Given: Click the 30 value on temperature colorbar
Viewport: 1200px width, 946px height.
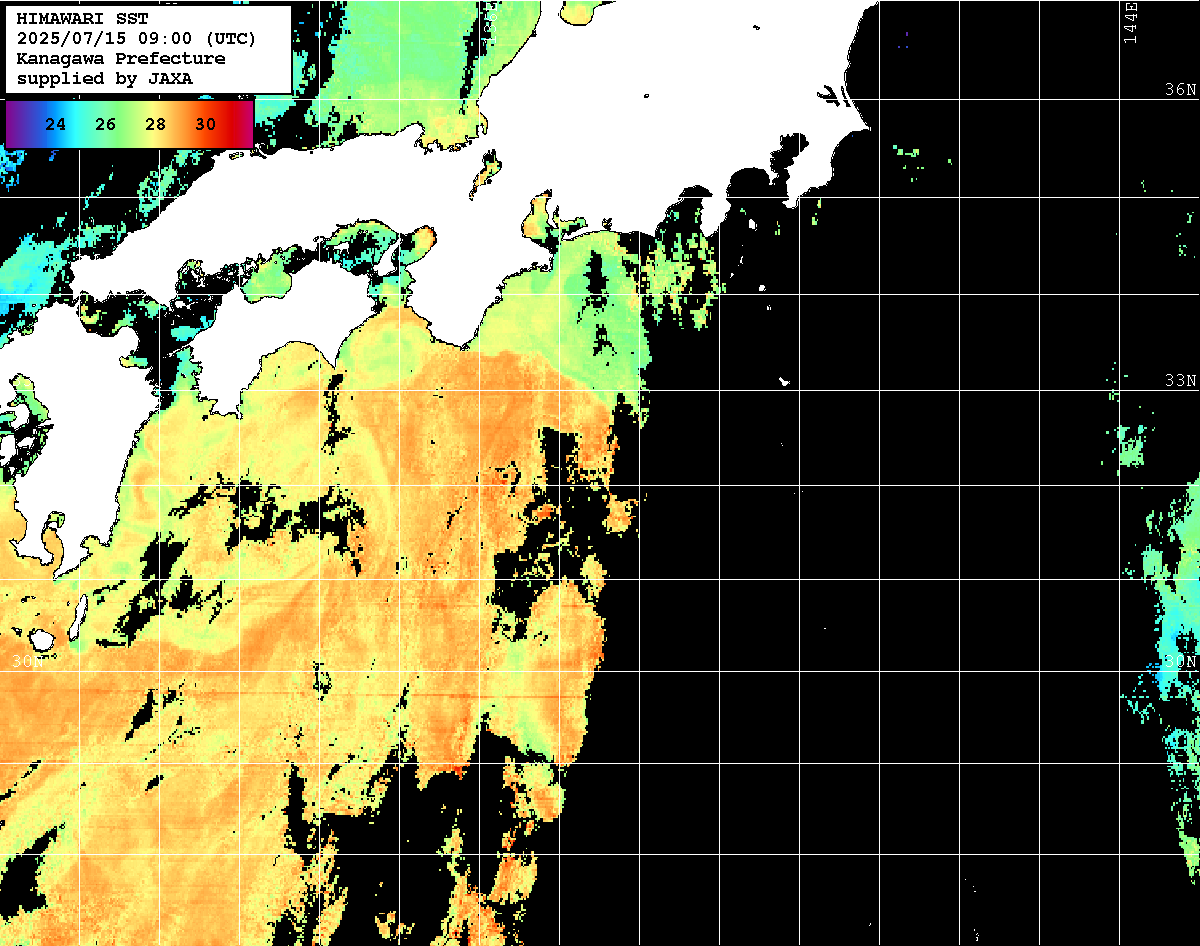Looking at the screenshot, I should 205,125.
